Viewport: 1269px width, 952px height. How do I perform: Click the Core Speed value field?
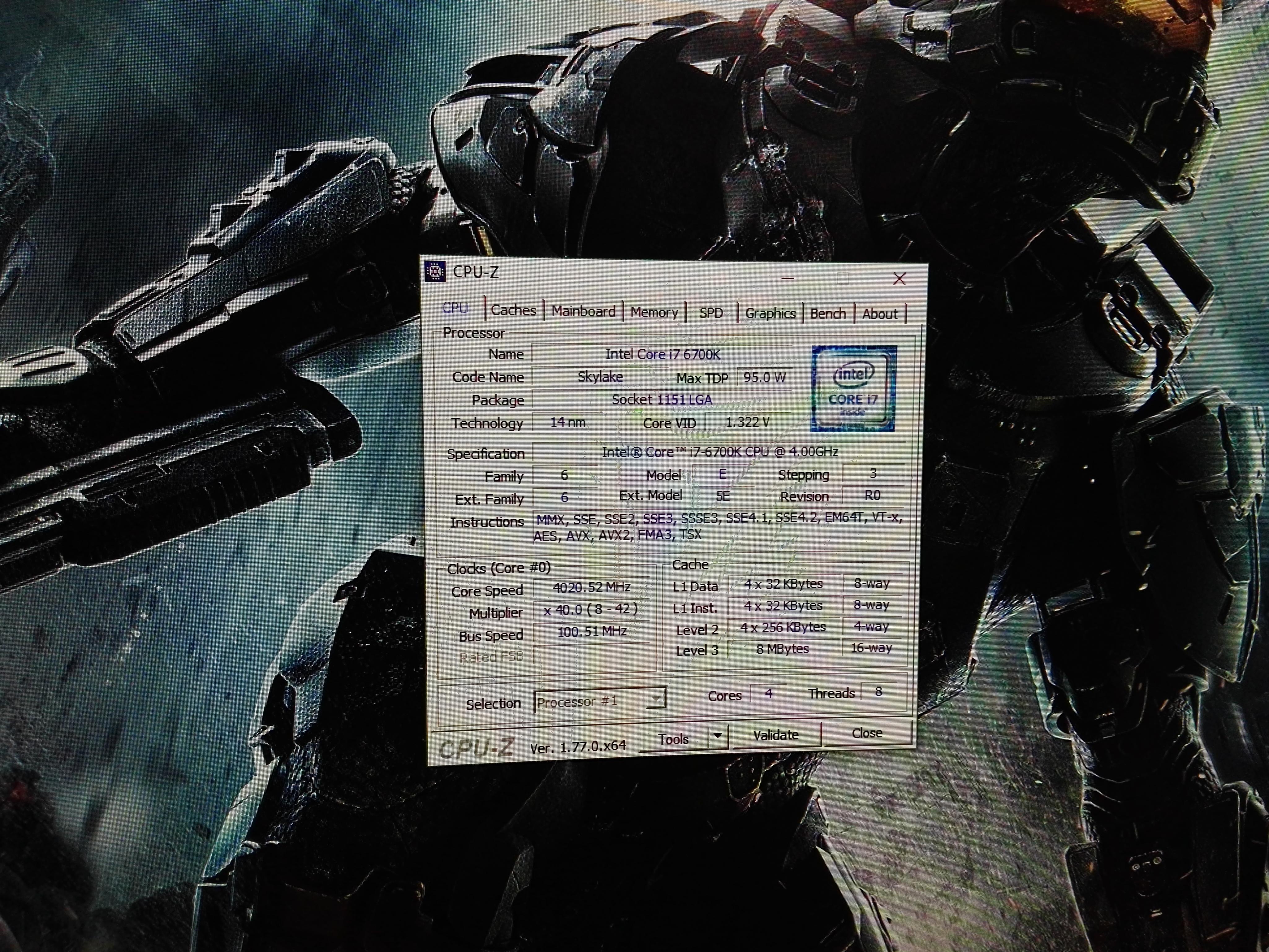(x=591, y=588)
